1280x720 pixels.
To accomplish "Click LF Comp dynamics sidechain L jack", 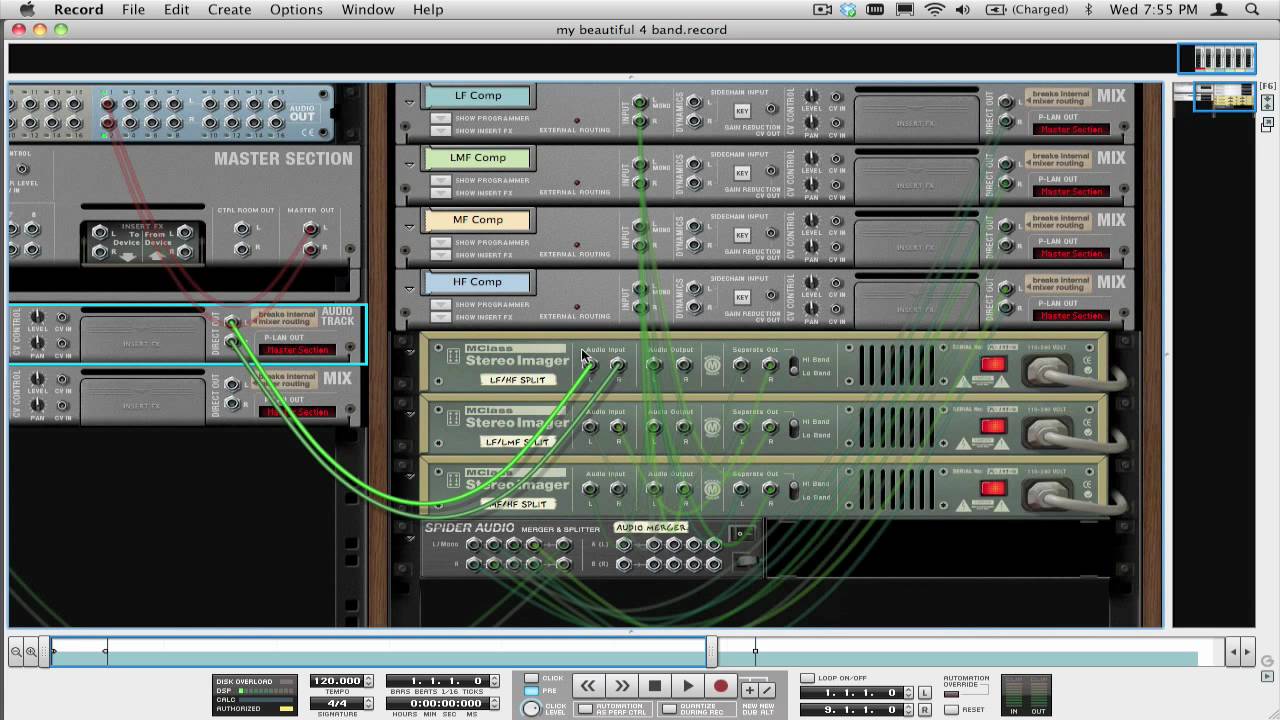I will (695, 102).
